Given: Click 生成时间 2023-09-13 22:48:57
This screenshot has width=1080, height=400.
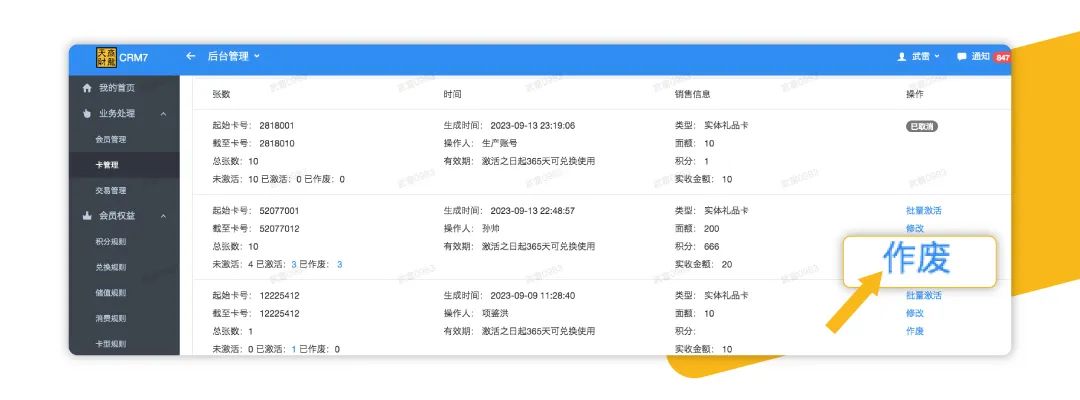Looking at the screenshot, I should (x=510, y=211).
